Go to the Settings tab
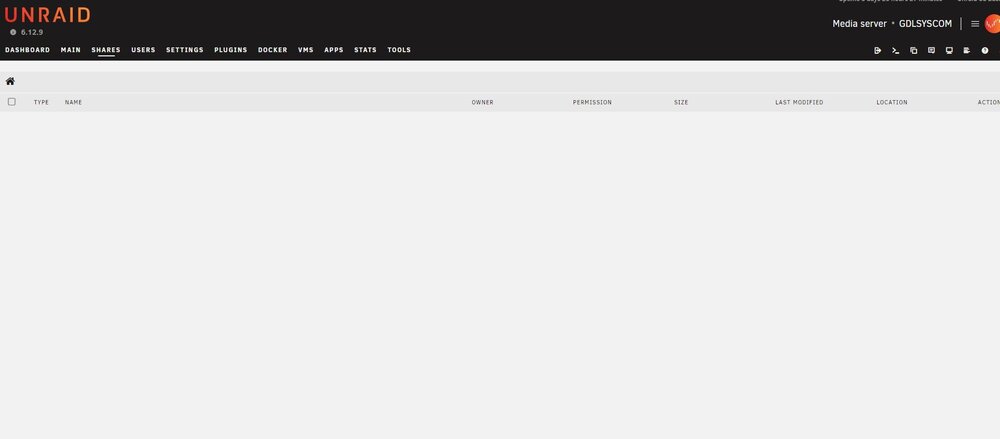The width and height of the screenshot is (1000, 439). click(185, 50)
